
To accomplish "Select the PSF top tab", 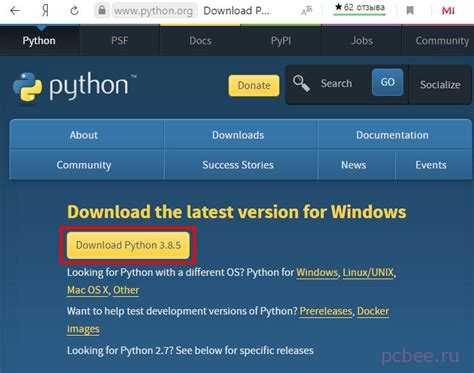I will tap(119, 41).
